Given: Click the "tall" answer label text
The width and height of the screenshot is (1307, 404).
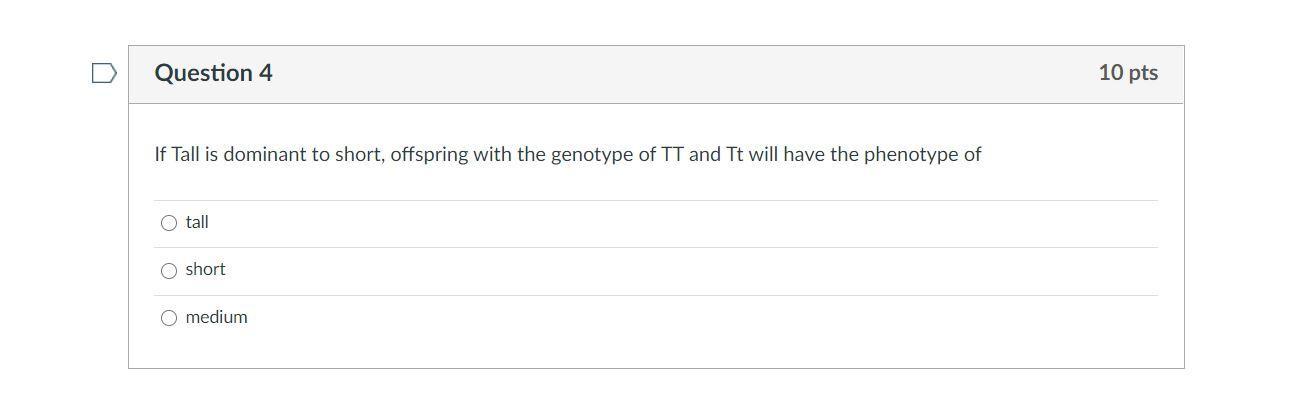Looking at the screenshot, I should pos(197,222).
